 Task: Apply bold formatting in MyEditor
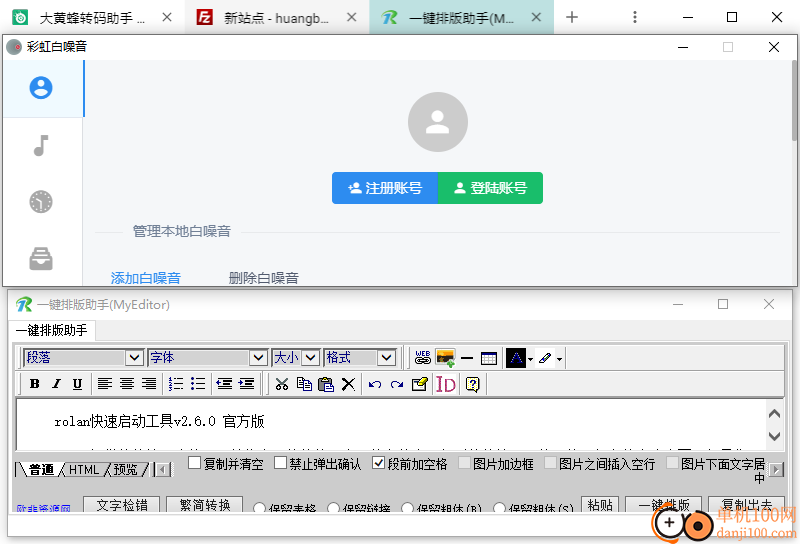coord(35,384)
